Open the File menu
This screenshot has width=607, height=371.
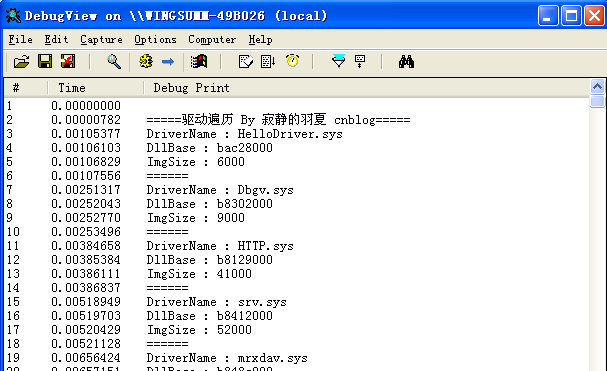(x=21, y=40)
